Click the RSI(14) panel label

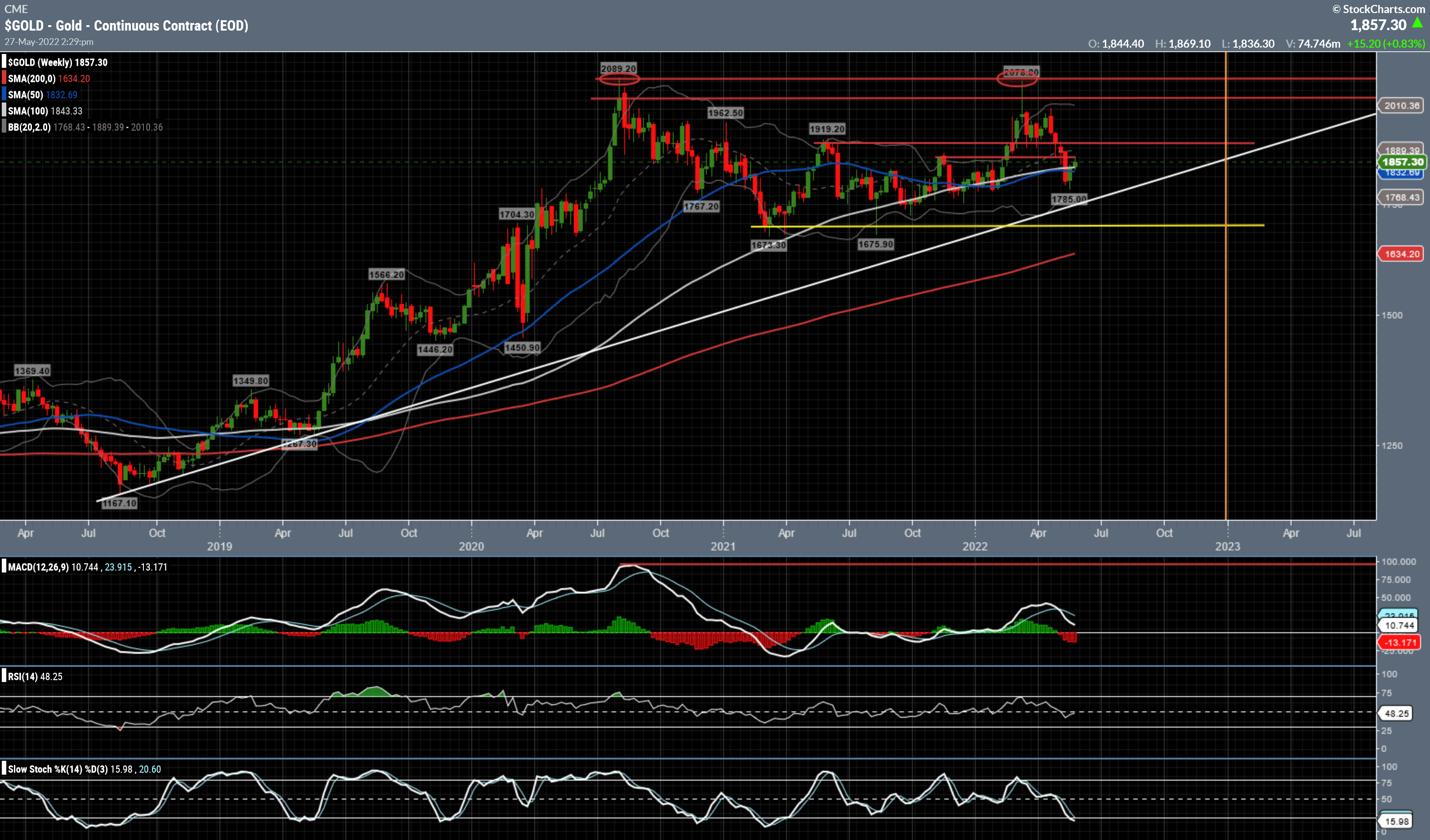click(22, 676)
